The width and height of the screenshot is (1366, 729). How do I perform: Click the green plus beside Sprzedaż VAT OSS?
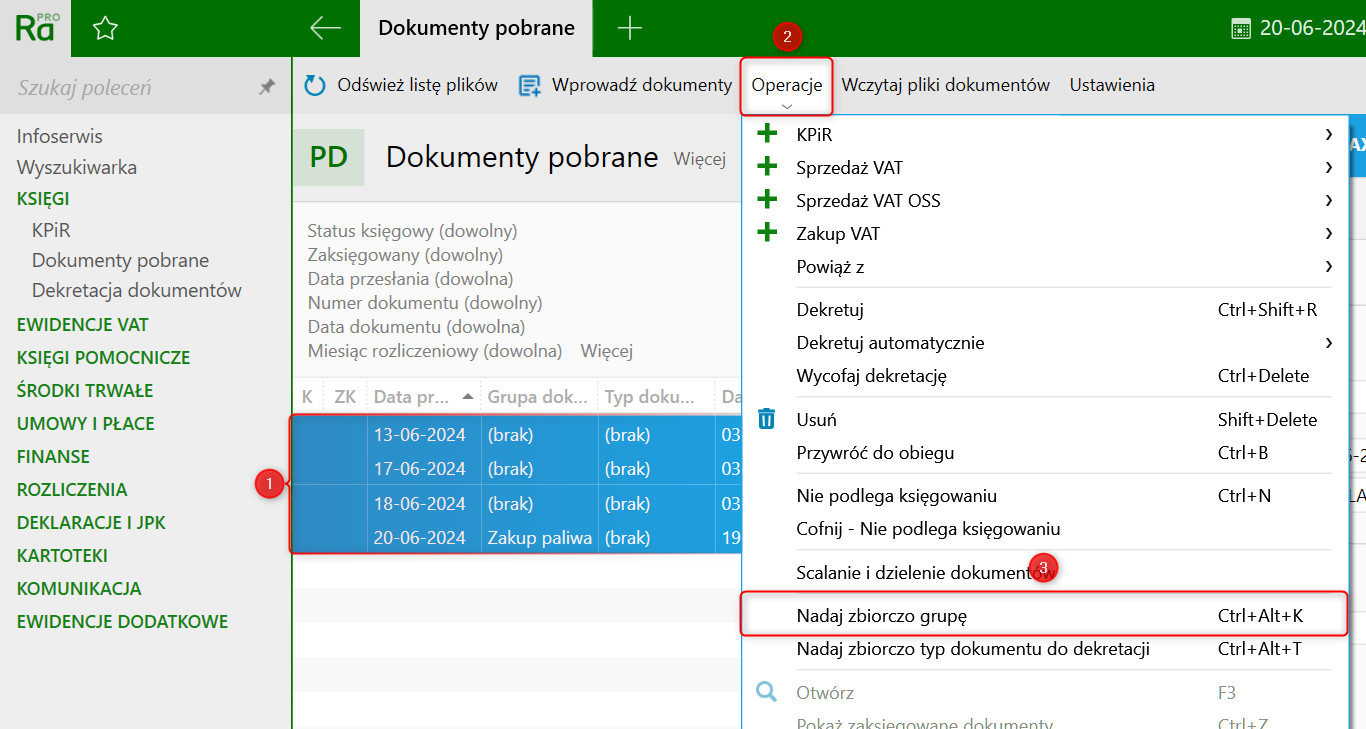[767, 200]
